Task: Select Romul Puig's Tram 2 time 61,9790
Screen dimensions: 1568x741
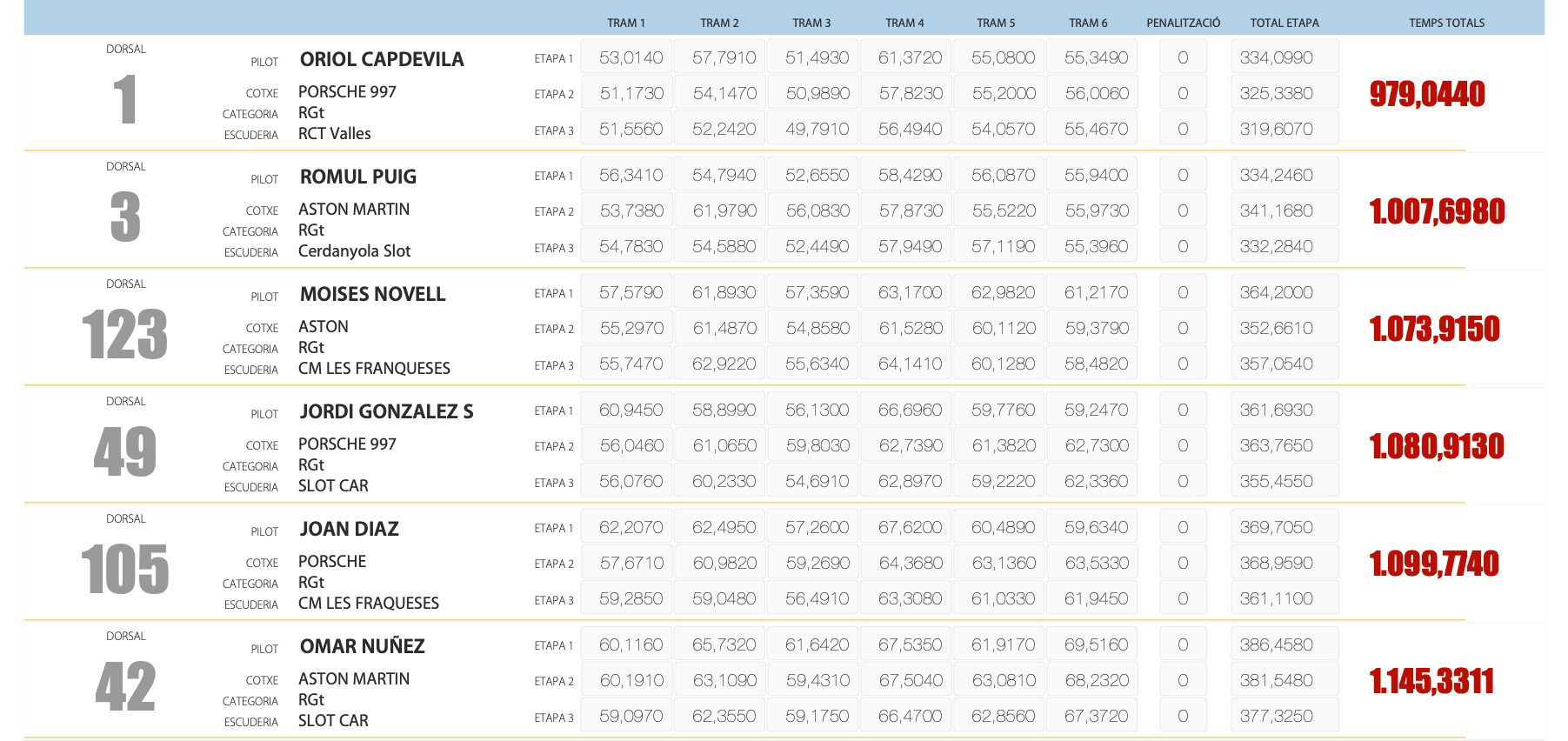Action: (724, 211)
